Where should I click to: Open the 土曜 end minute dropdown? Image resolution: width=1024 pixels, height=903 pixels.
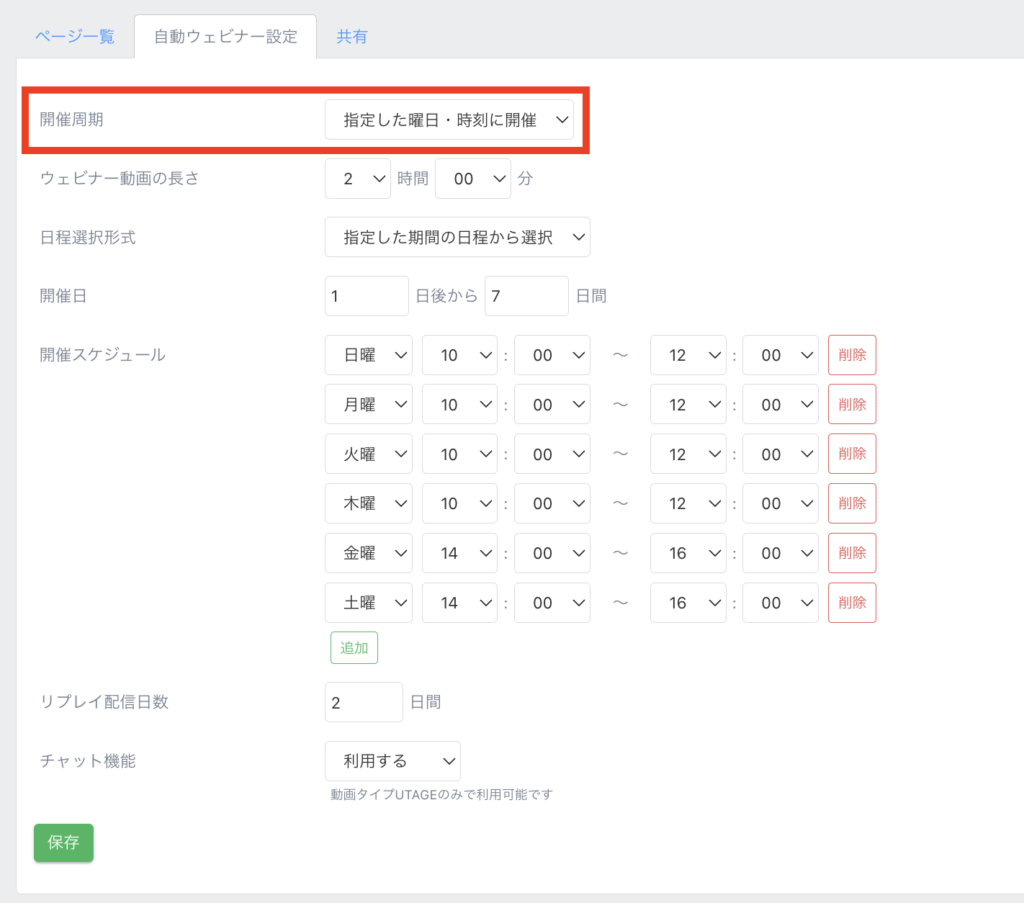[780, 603]
